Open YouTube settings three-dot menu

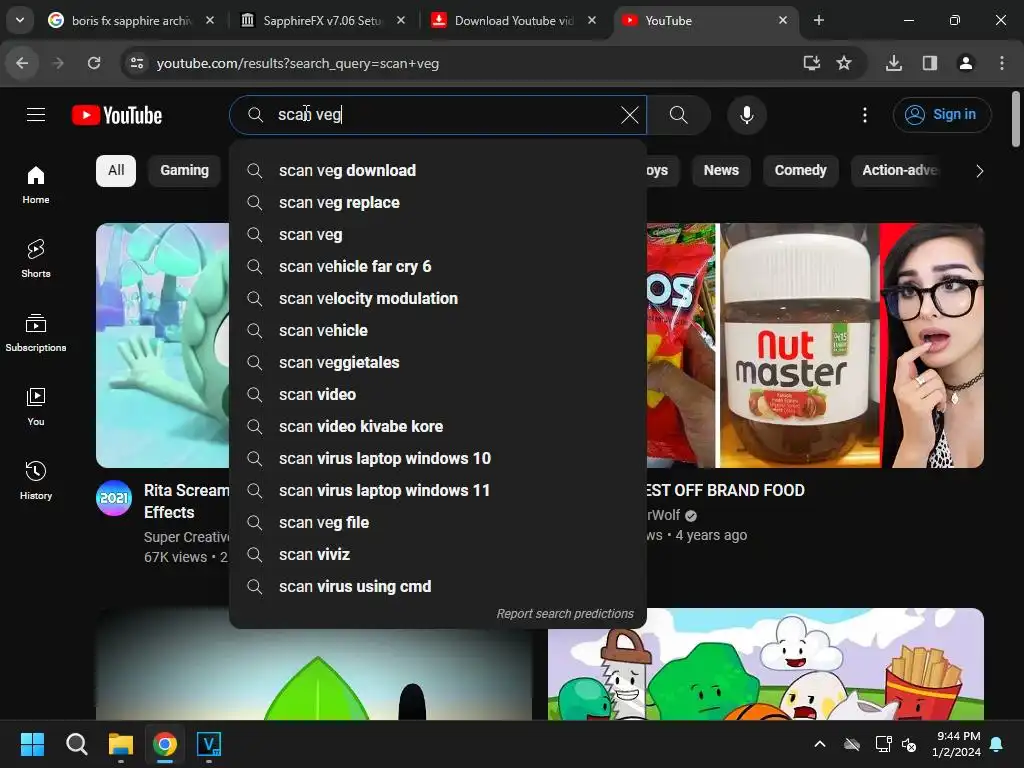(x=865, y=115)
